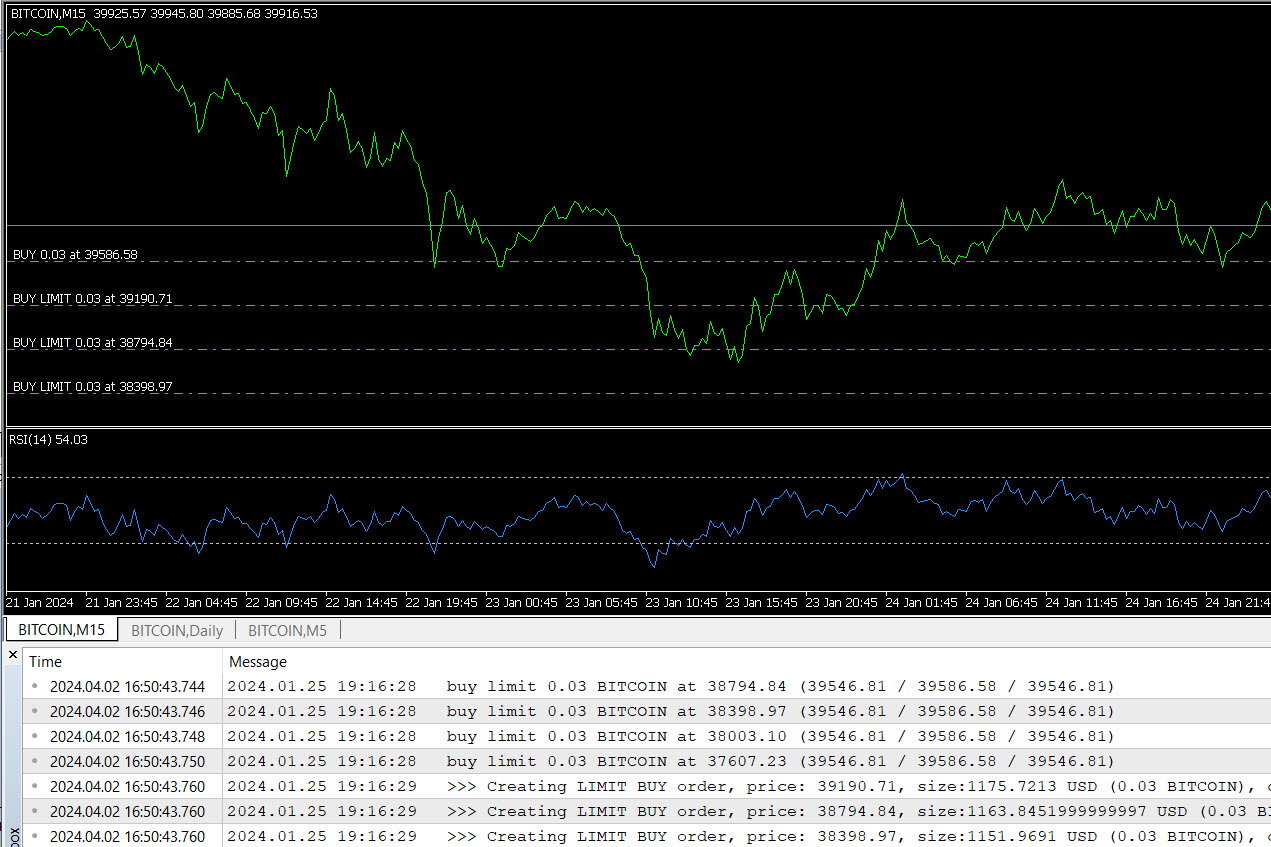
Task: Click the Time column header
Action: click(x=46, y=661)
